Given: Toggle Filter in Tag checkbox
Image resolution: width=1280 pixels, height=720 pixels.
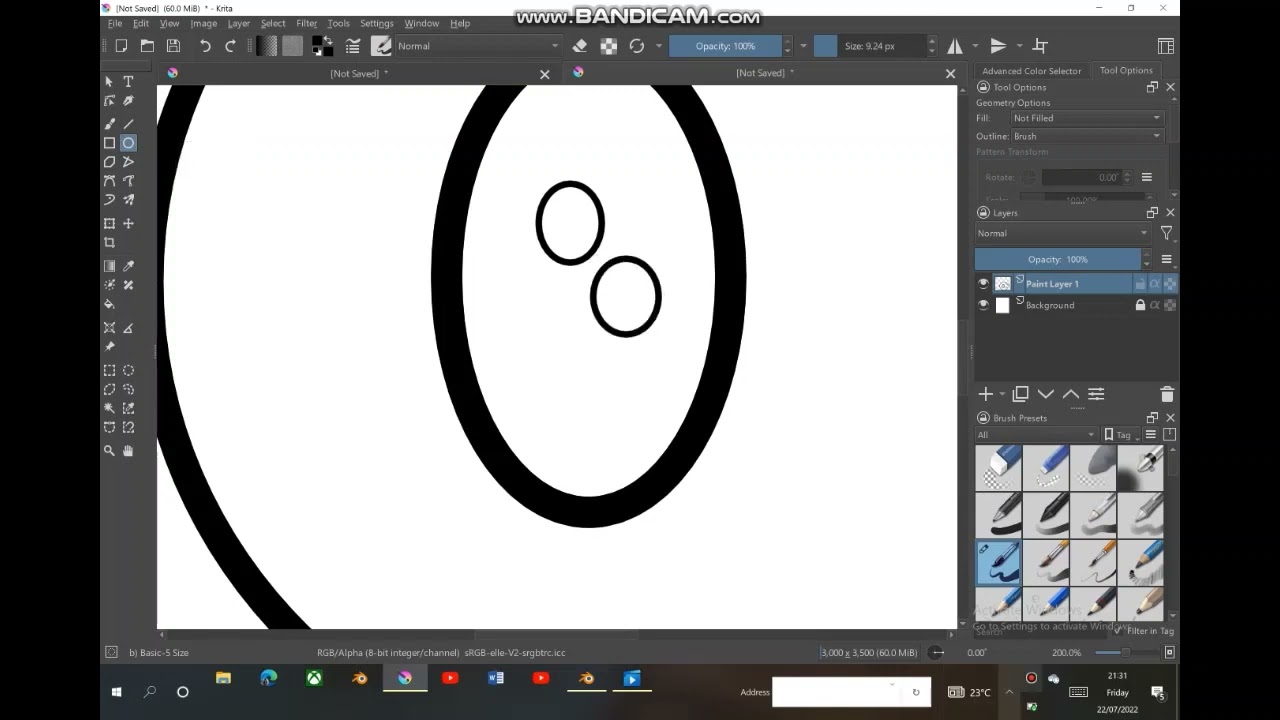Looking at the screenshot, I should (x=1118, y=631).
